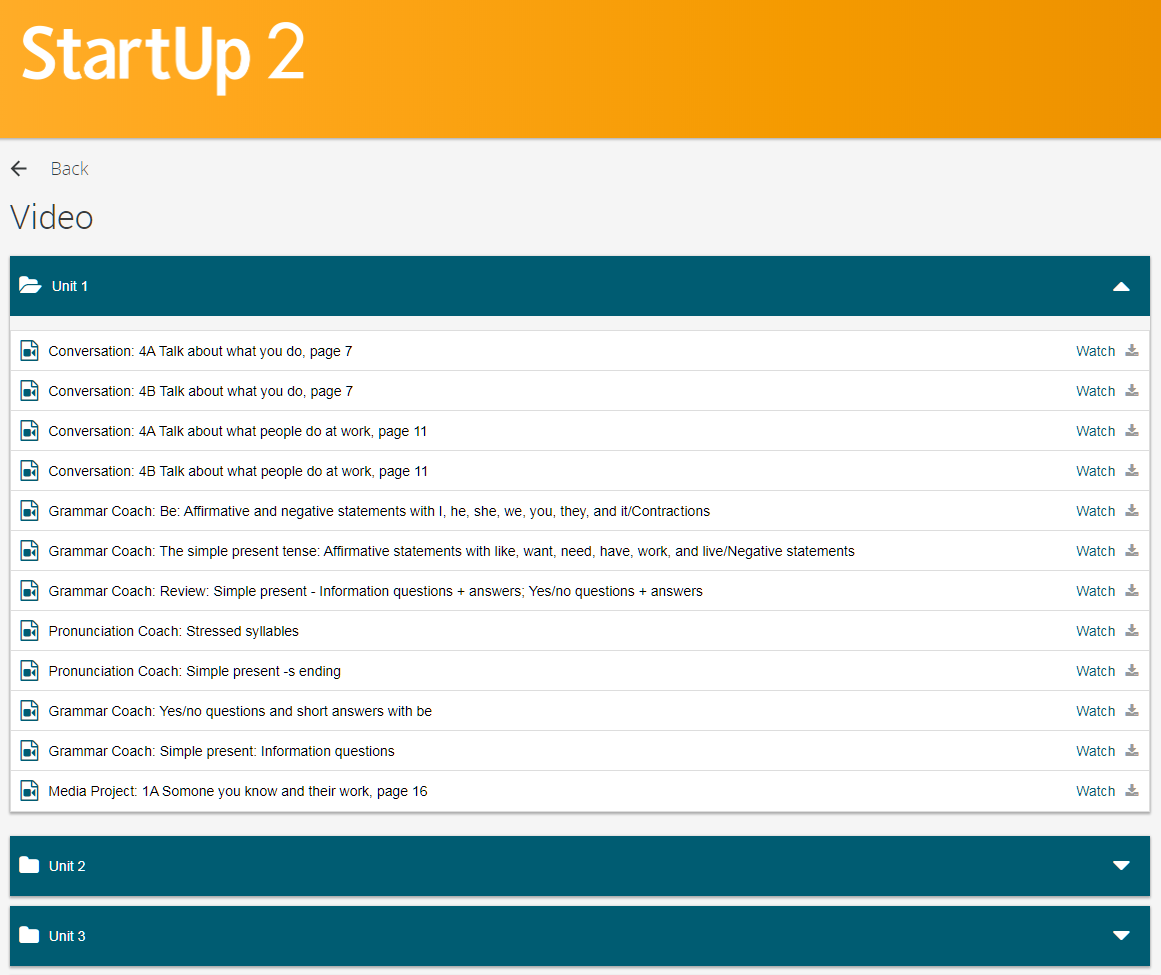1161x975 pixels.
Task: Watch Grammar Coach Review Simple present video
Action: click(x=1095, y=591)
